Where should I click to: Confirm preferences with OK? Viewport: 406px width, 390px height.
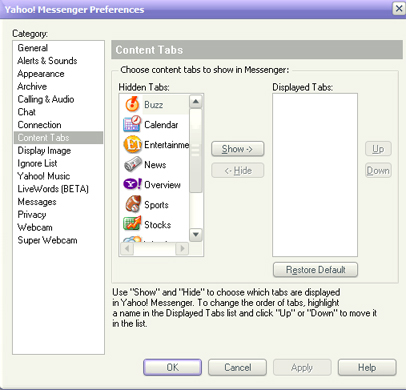point(173,367)
